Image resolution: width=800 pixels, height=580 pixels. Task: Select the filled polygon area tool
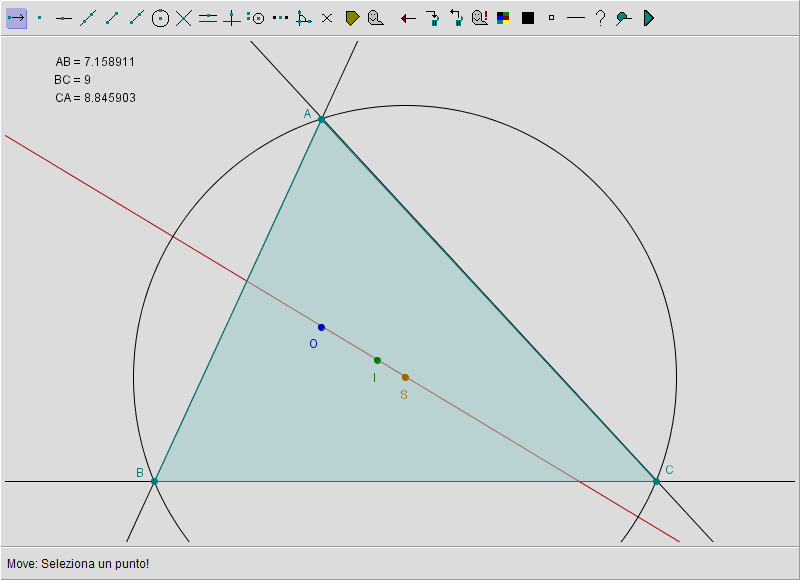[353, 18]
